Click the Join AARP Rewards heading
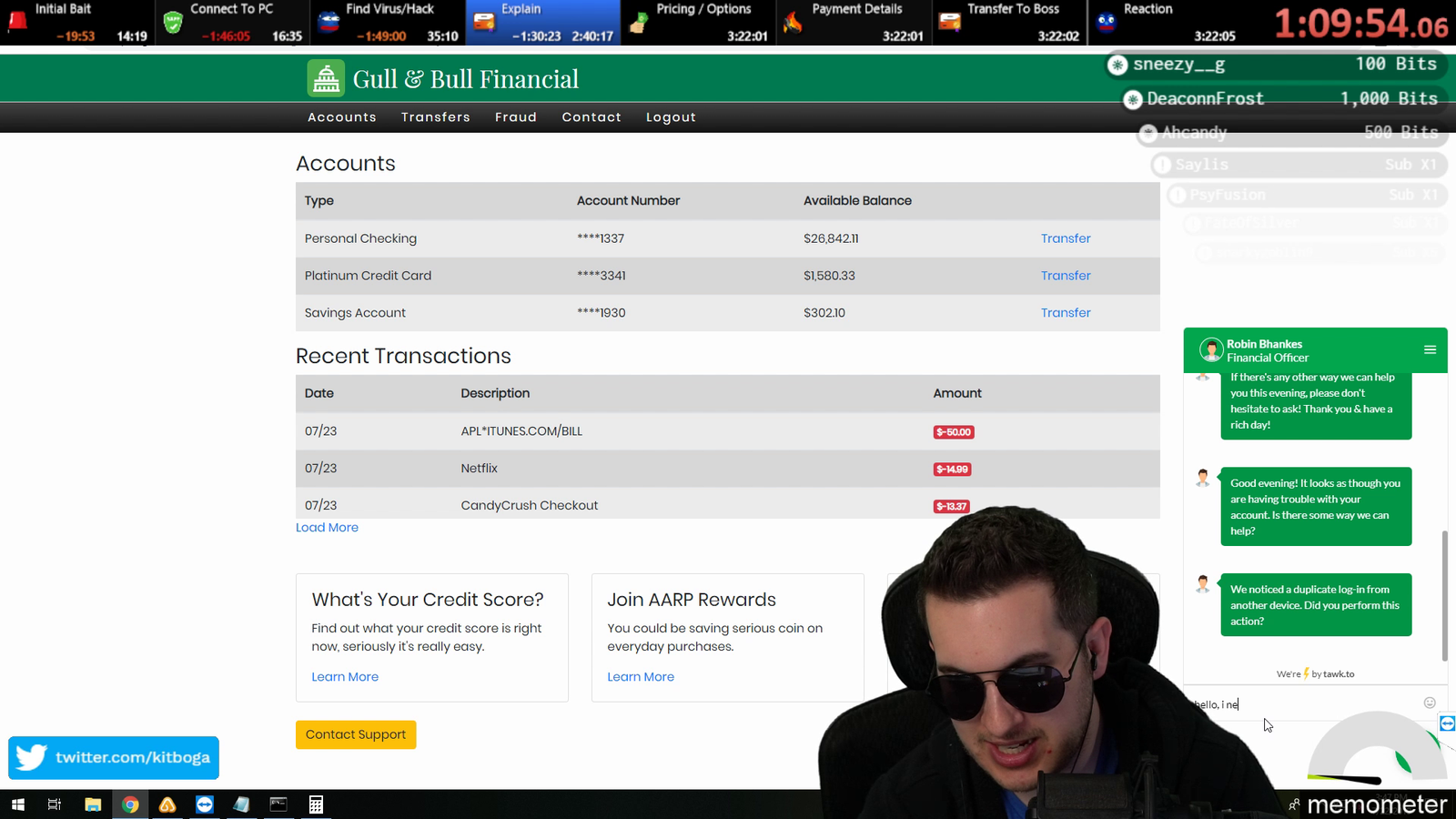The image size is (1456, 819). click(x=692, y=600)
